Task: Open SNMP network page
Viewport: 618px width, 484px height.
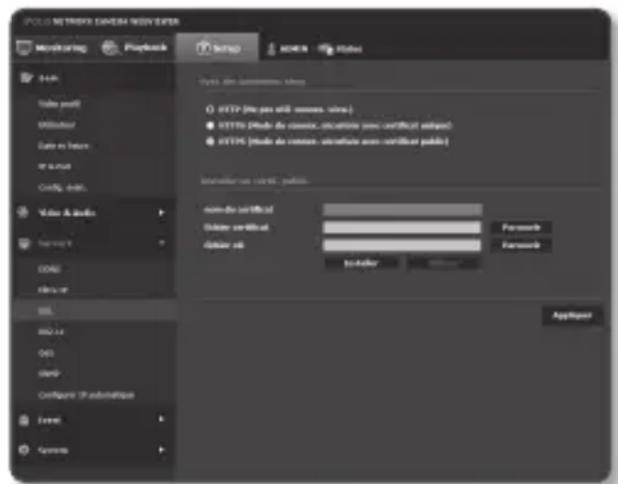Action: point(49,373)
